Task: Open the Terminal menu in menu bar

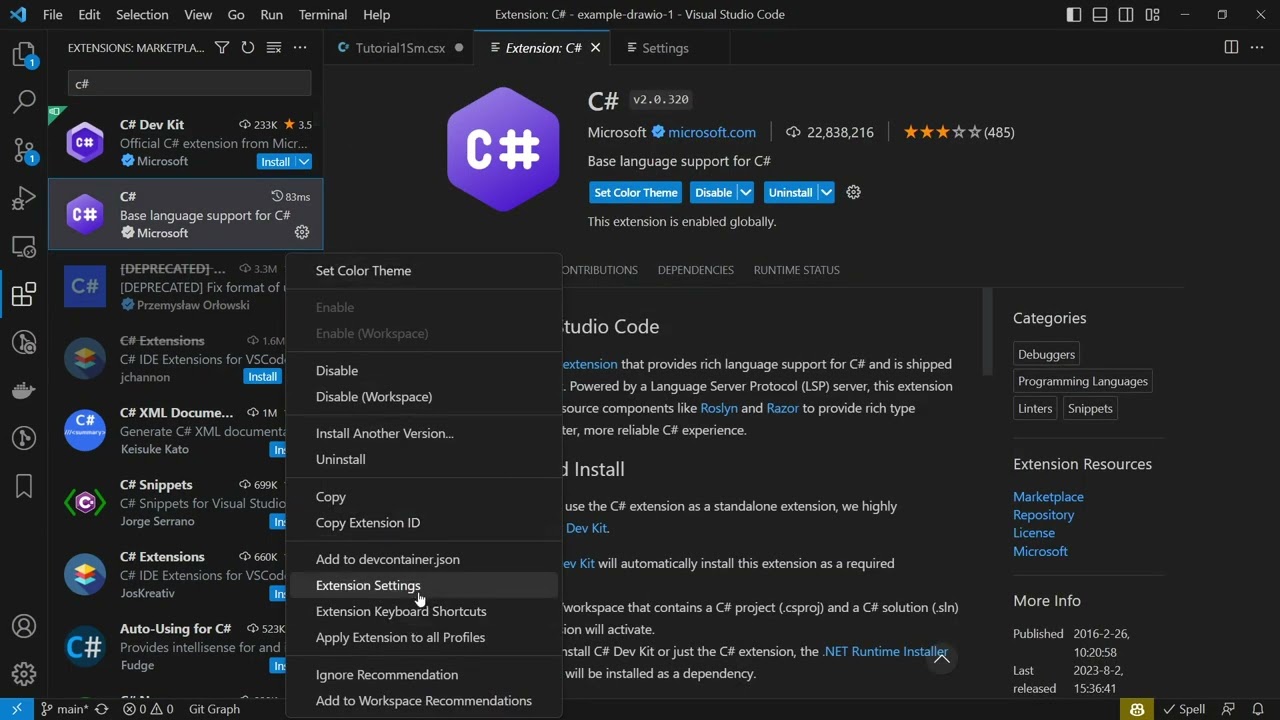Action: (323, 15)
